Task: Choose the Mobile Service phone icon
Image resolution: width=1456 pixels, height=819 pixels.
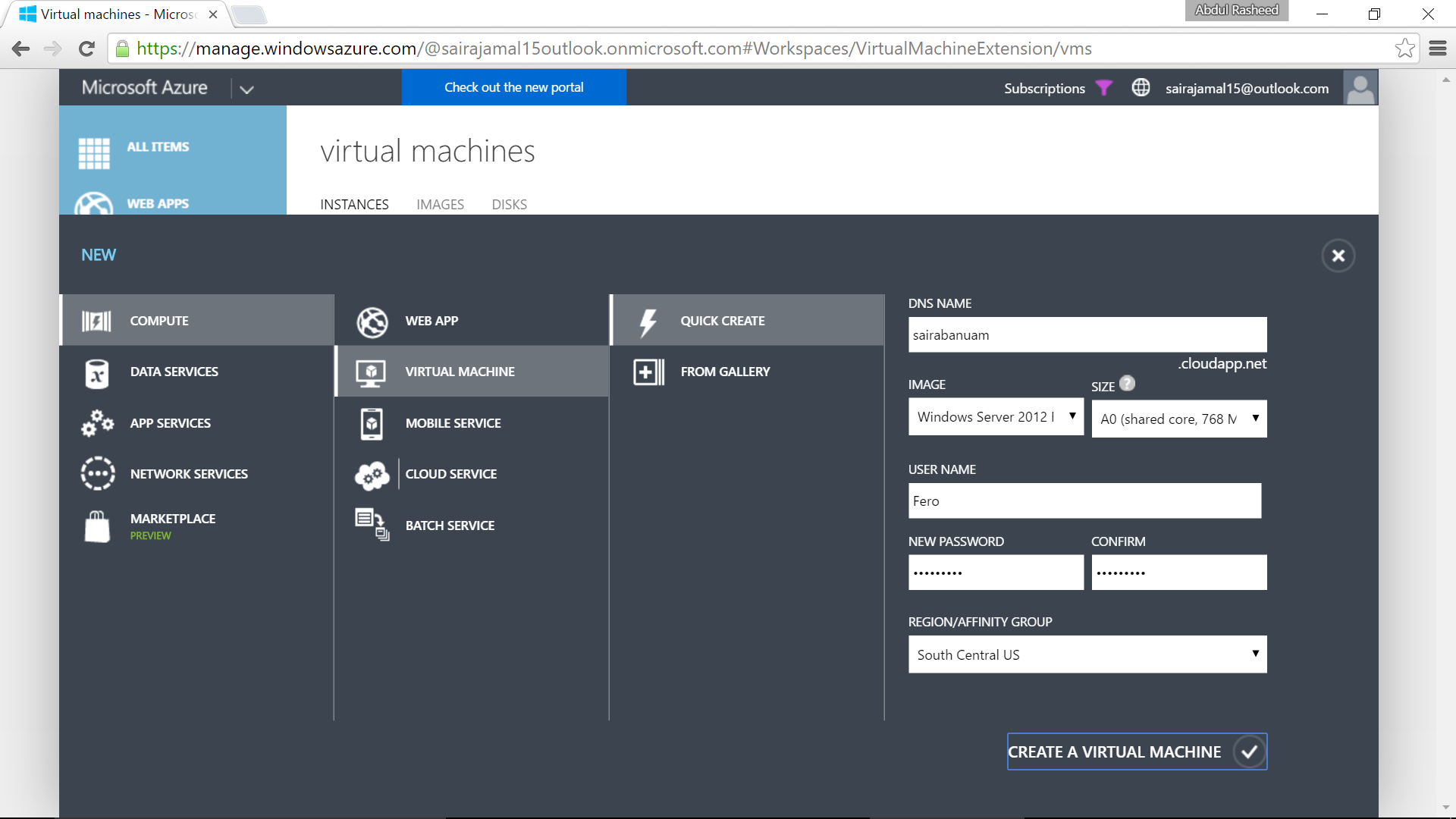Action: click(372, 424)
